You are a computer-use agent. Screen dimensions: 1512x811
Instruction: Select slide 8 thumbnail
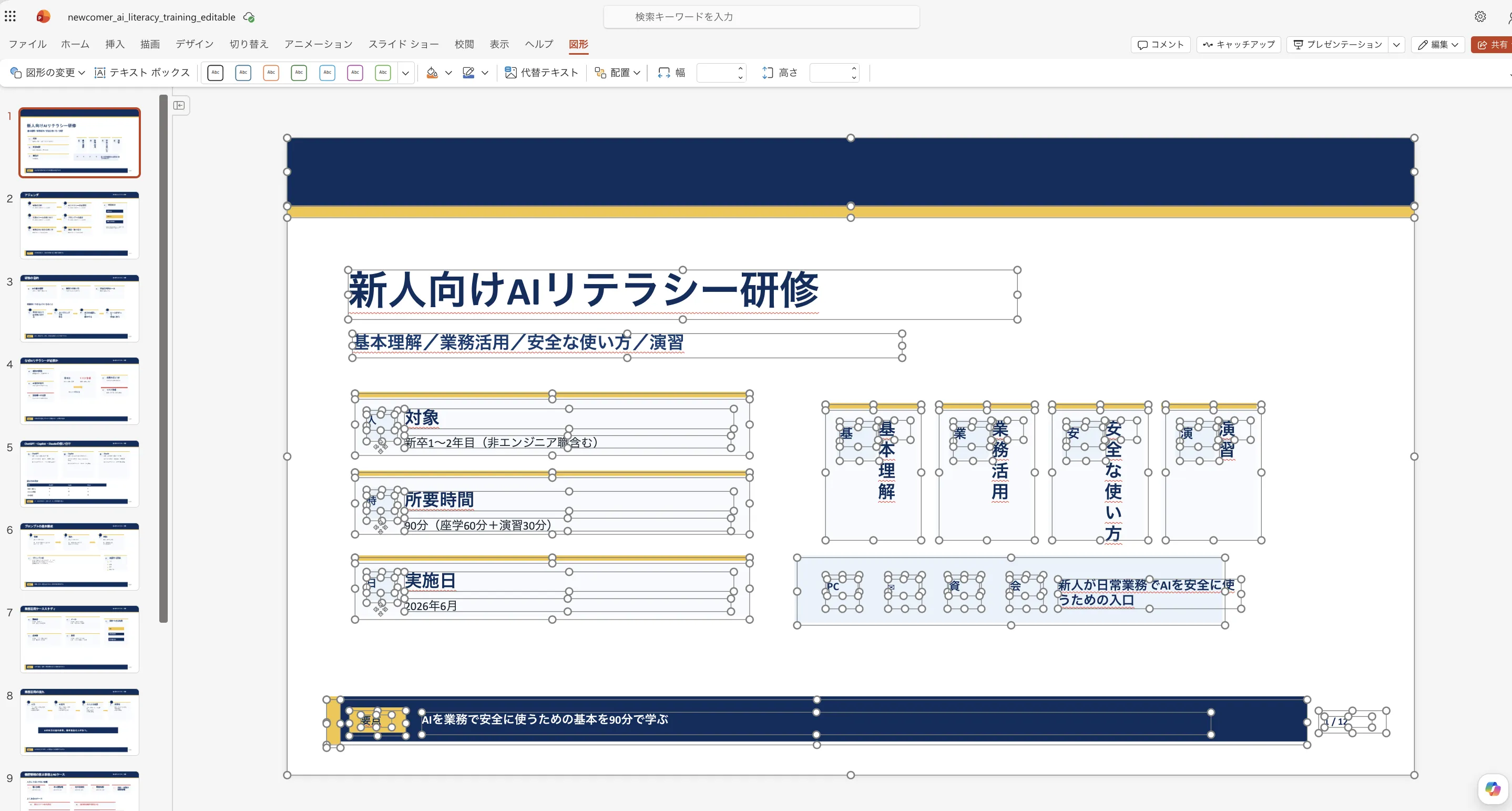click(x=80, y=722)
